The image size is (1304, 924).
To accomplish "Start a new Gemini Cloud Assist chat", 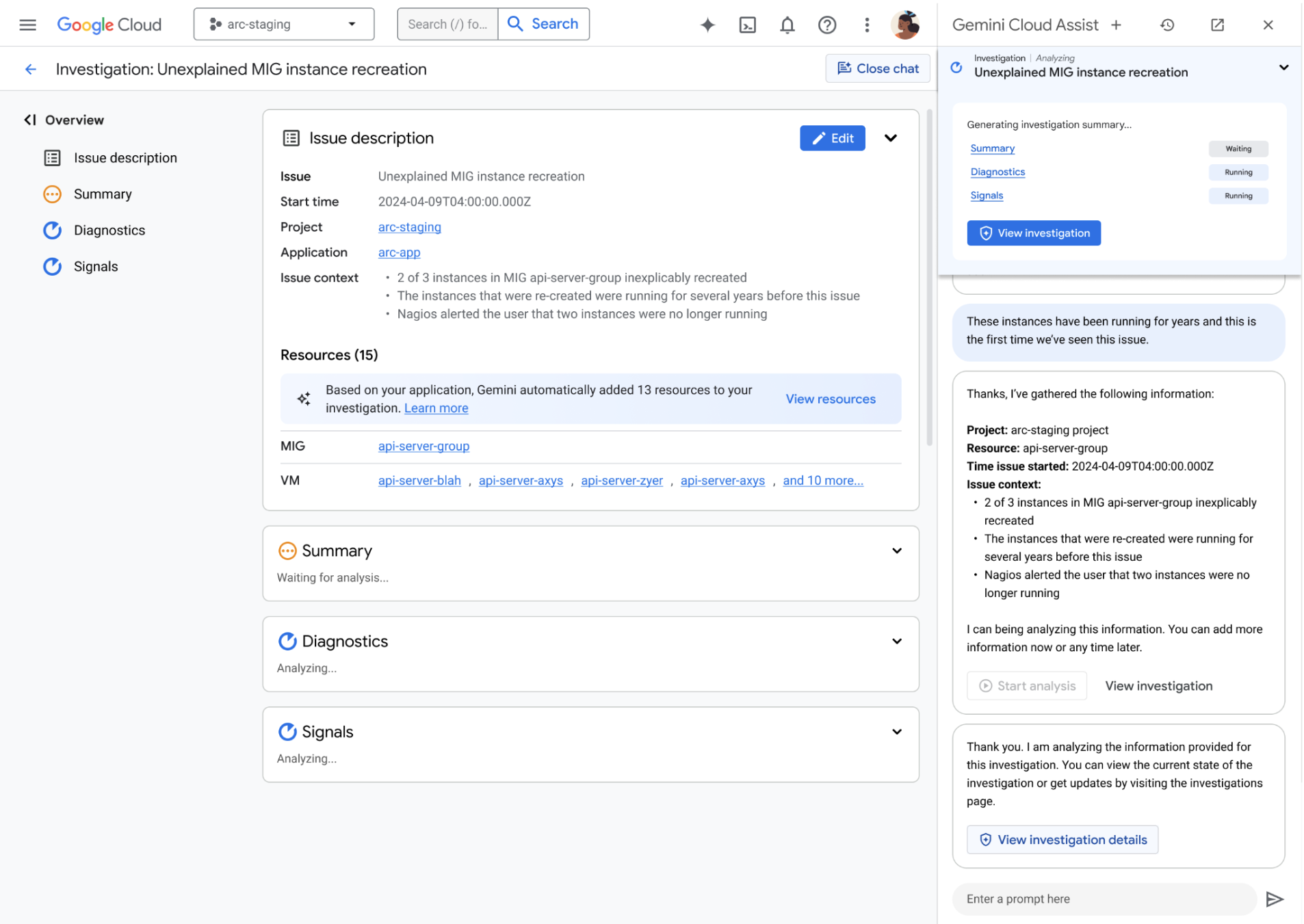I will pyautogui.click(x=1116, y=24).
